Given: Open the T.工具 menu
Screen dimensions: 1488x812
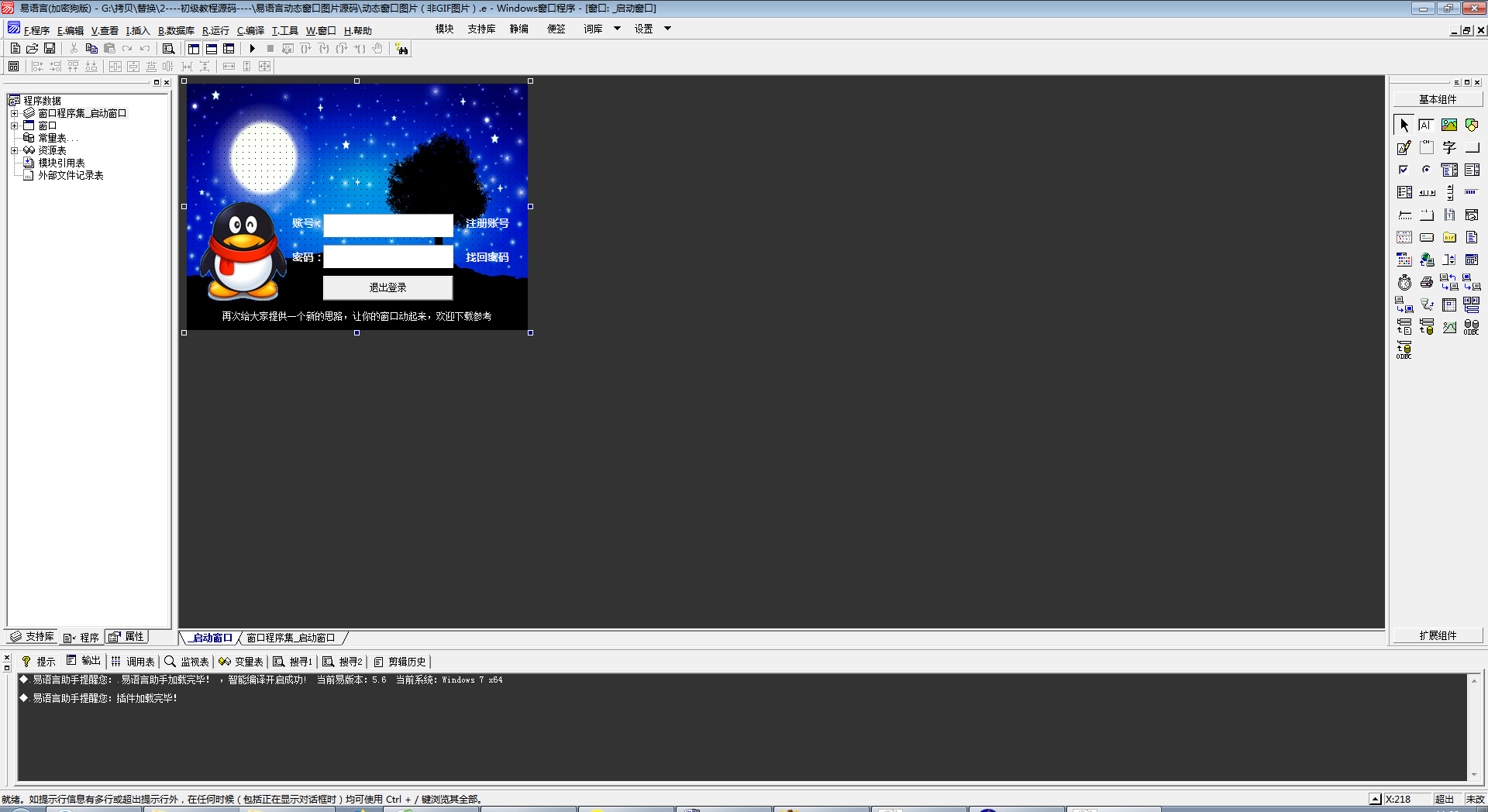Looking at the screenshot, I should pos(284,30).
